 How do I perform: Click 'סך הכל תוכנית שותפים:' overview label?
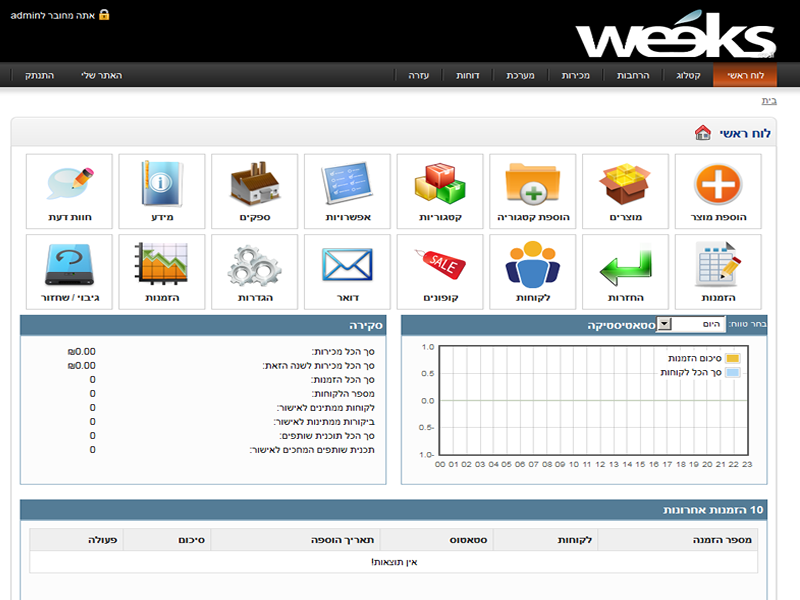327,436
